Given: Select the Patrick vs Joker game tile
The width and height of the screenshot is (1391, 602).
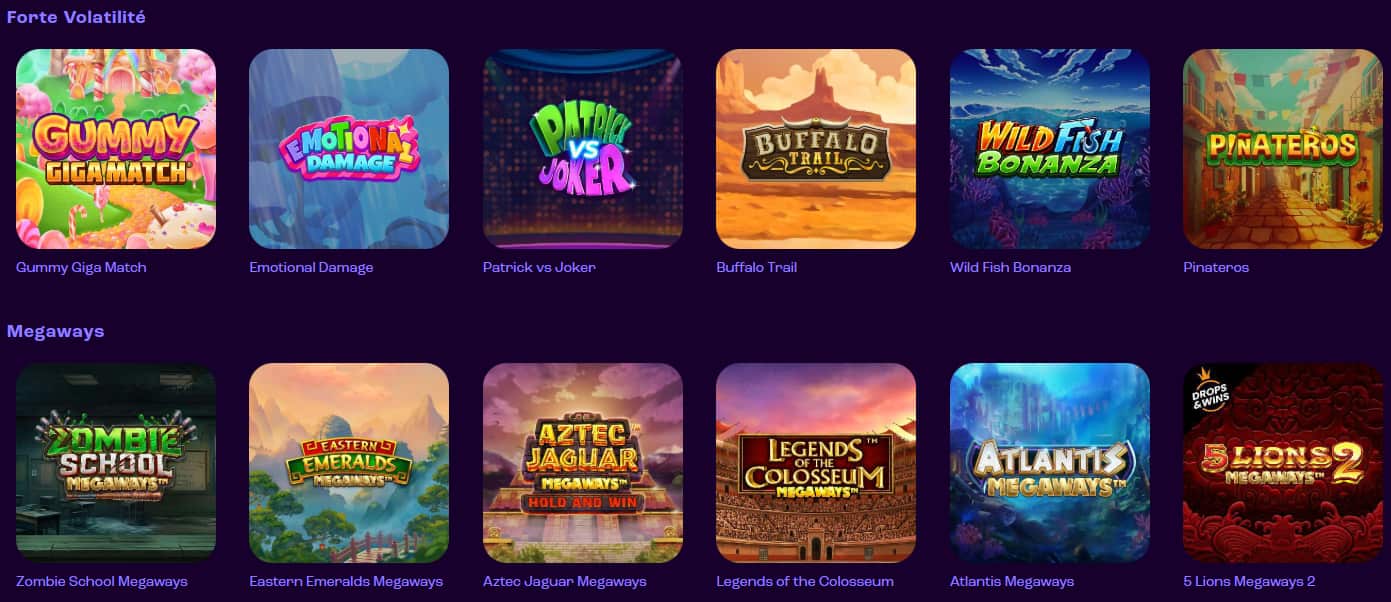Looking at the screenshot, I should [x=583, y=149].
